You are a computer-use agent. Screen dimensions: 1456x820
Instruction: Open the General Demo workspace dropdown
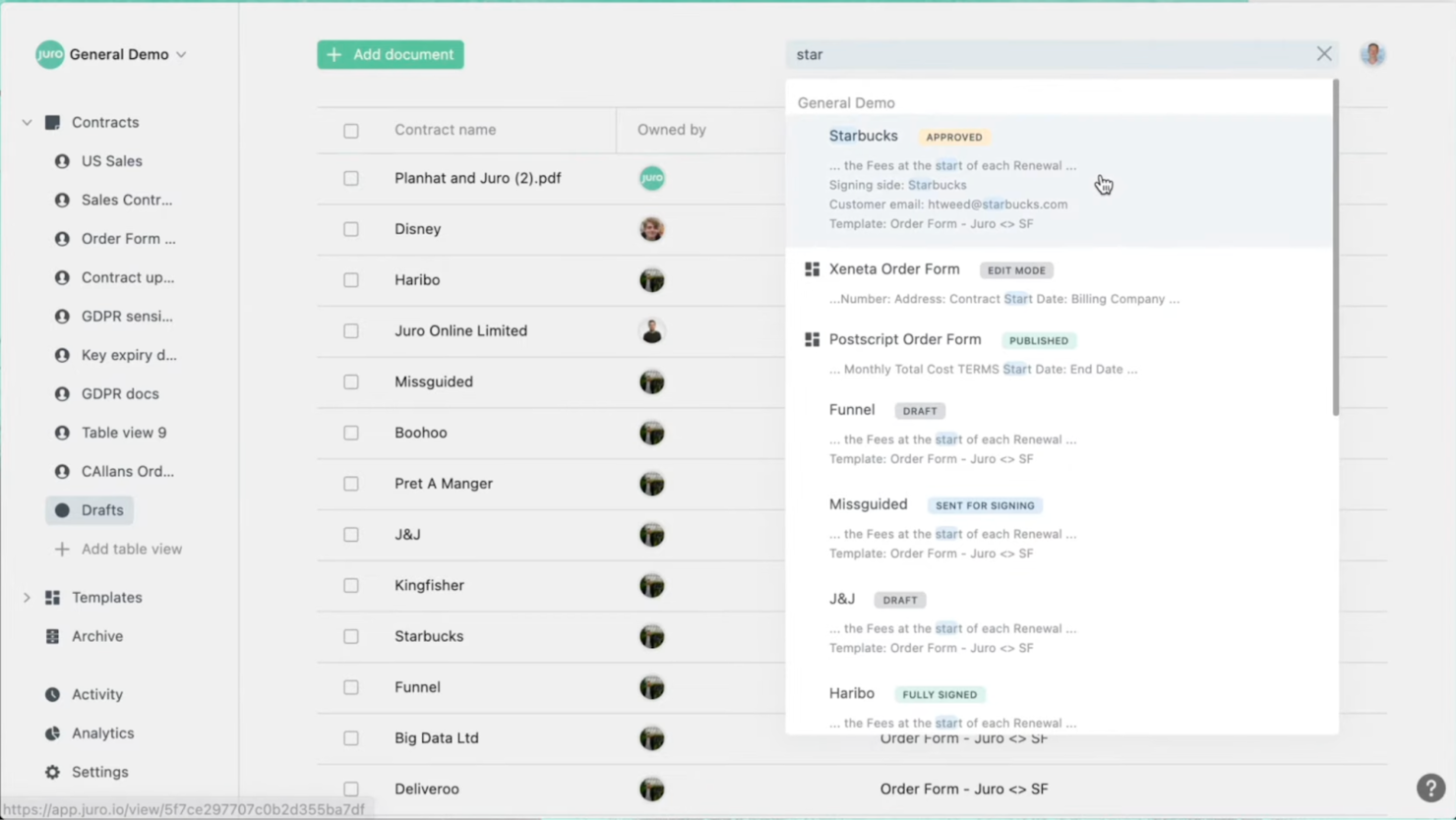pos(180,55)
